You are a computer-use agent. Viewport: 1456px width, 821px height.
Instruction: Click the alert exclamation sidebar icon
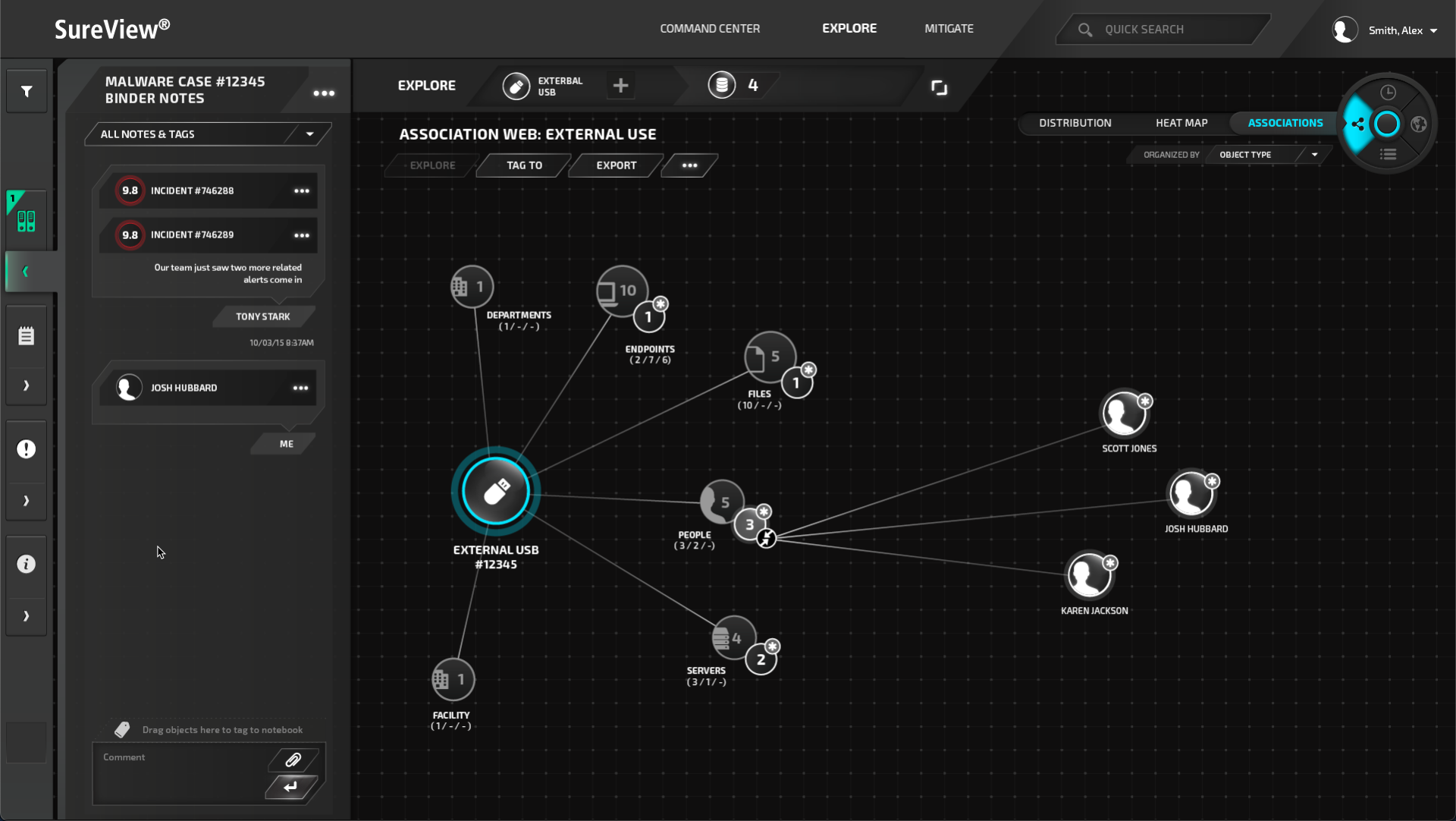(x=27, y=449)
